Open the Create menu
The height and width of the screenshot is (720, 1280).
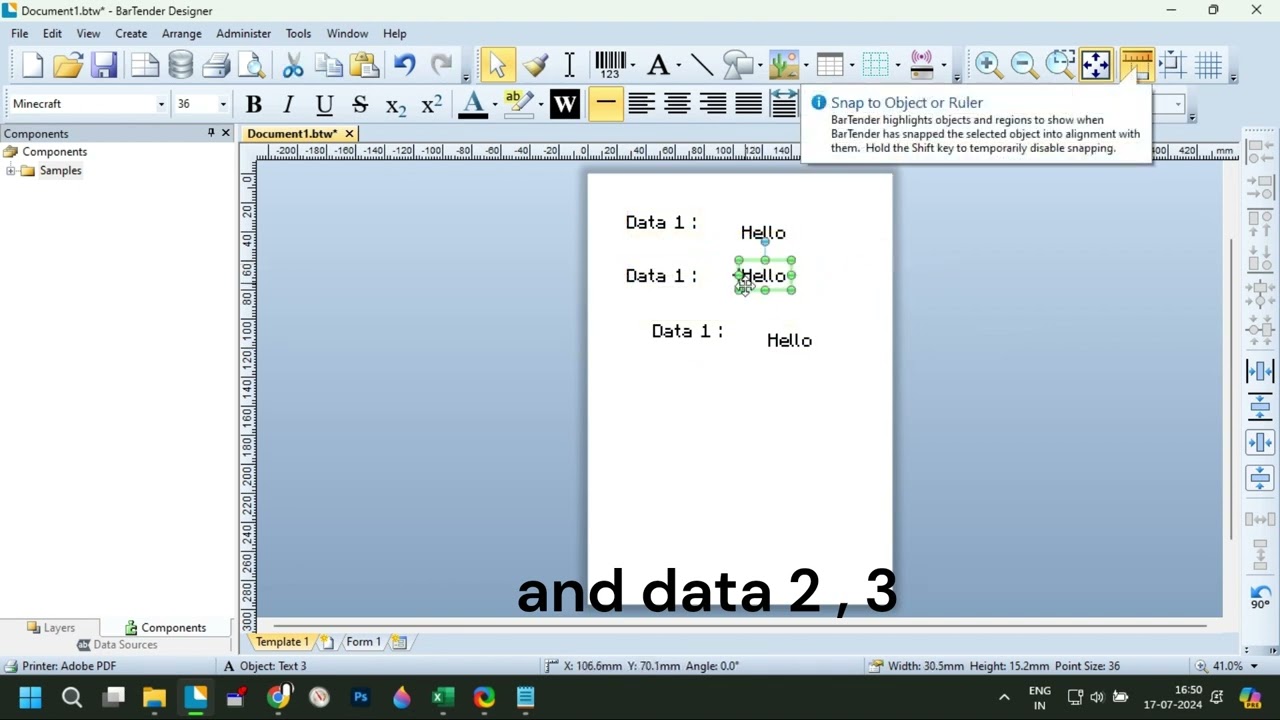(131, 33)
